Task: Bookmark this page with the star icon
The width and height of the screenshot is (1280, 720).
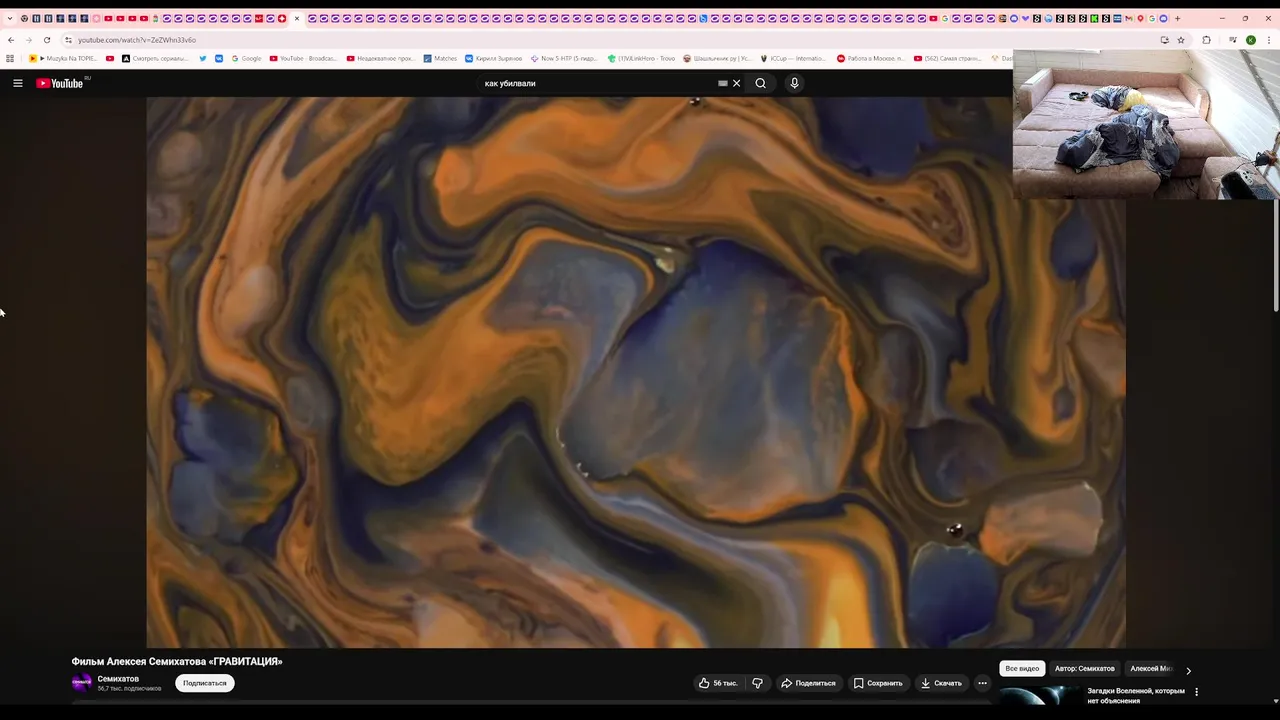Action: coord(1181,40)
